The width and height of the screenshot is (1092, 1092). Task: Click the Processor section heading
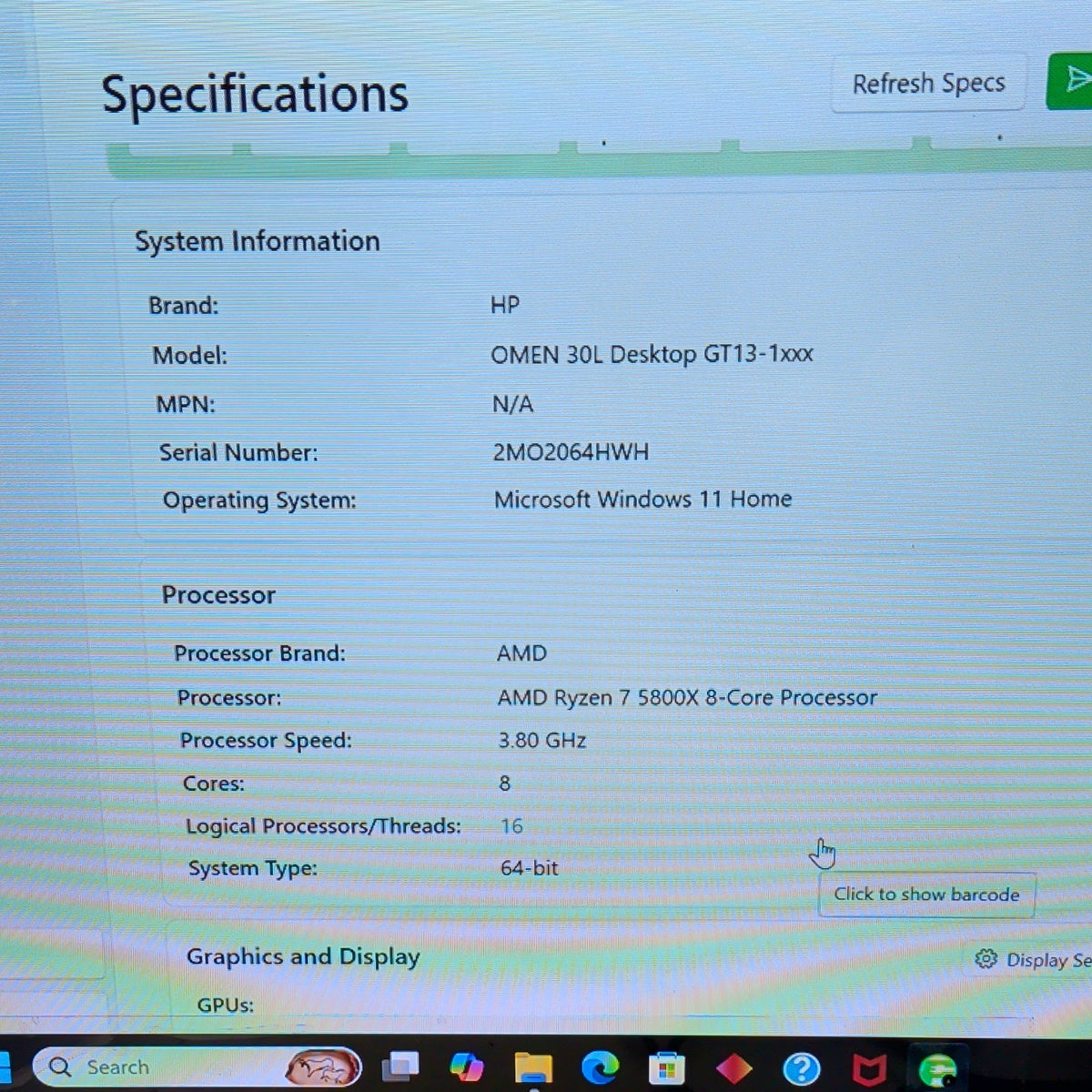tap(218, 595)
